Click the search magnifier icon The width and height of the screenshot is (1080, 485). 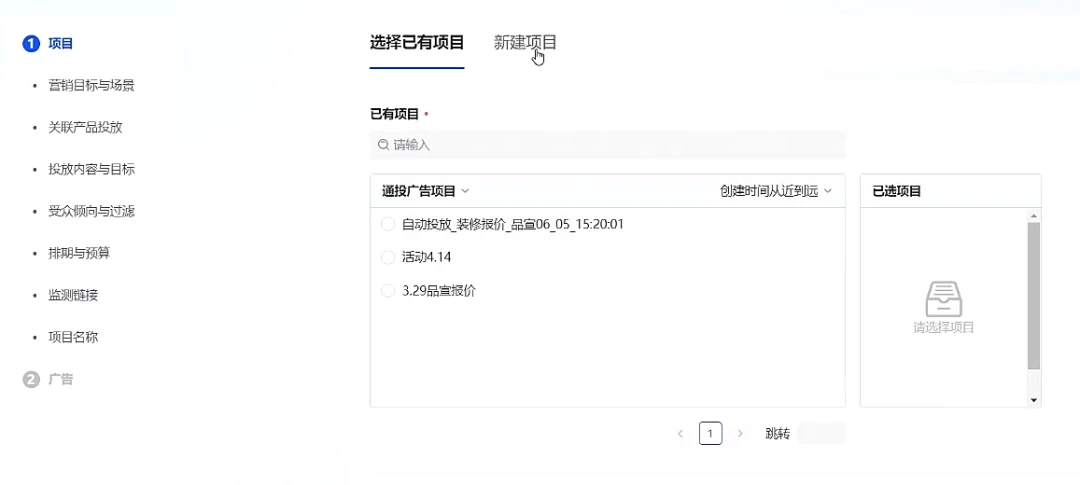point(383,145)
